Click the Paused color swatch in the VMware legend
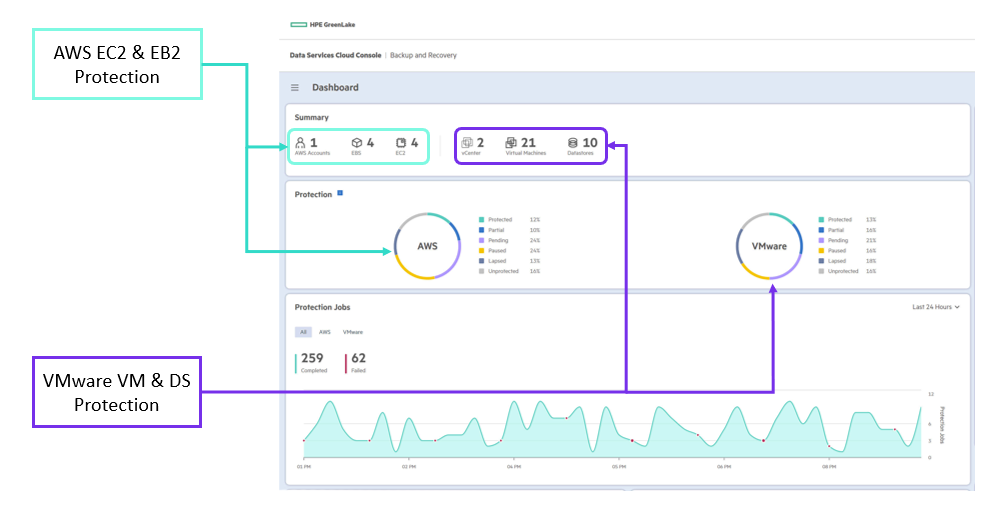Image resolution: width=1000 pixels, height=515 pixels. tap(821, 250)
